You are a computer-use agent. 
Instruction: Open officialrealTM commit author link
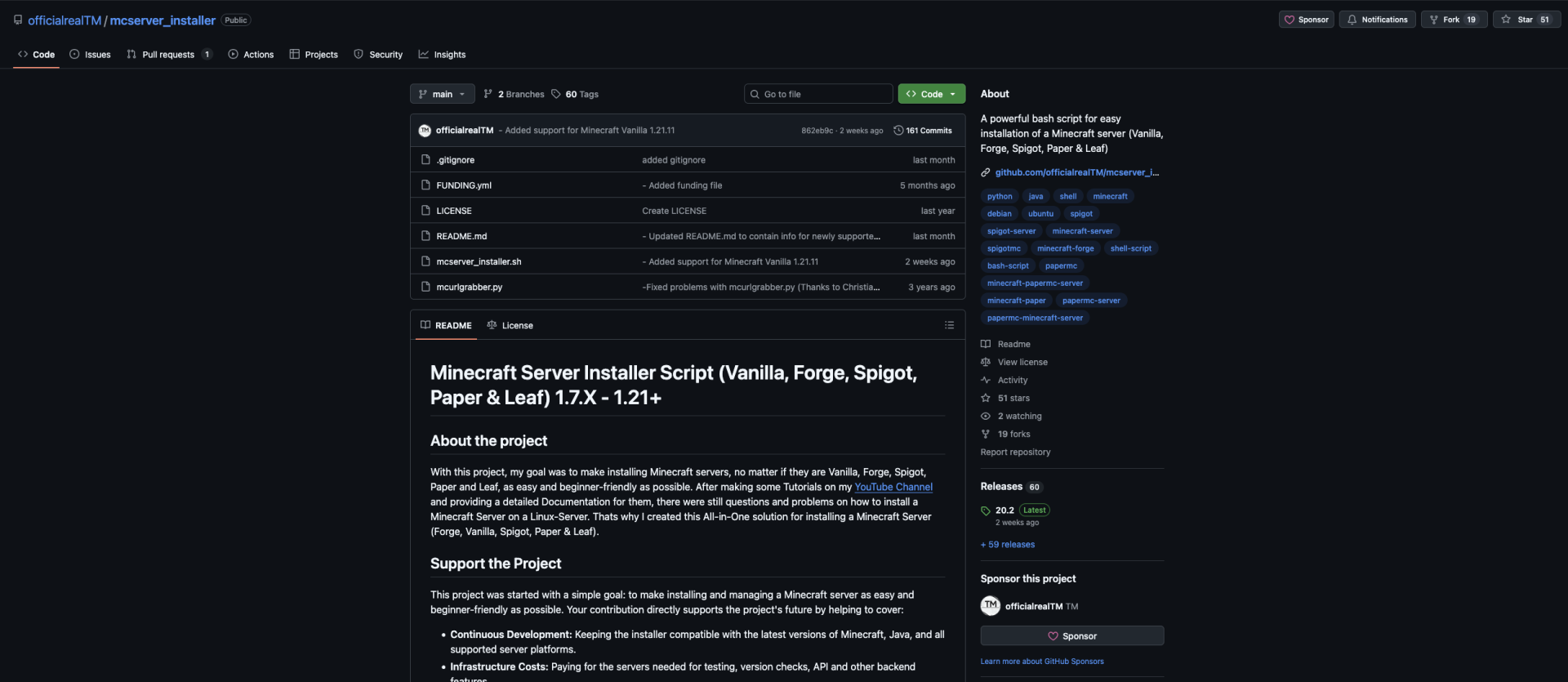click(x=465, y=131)
